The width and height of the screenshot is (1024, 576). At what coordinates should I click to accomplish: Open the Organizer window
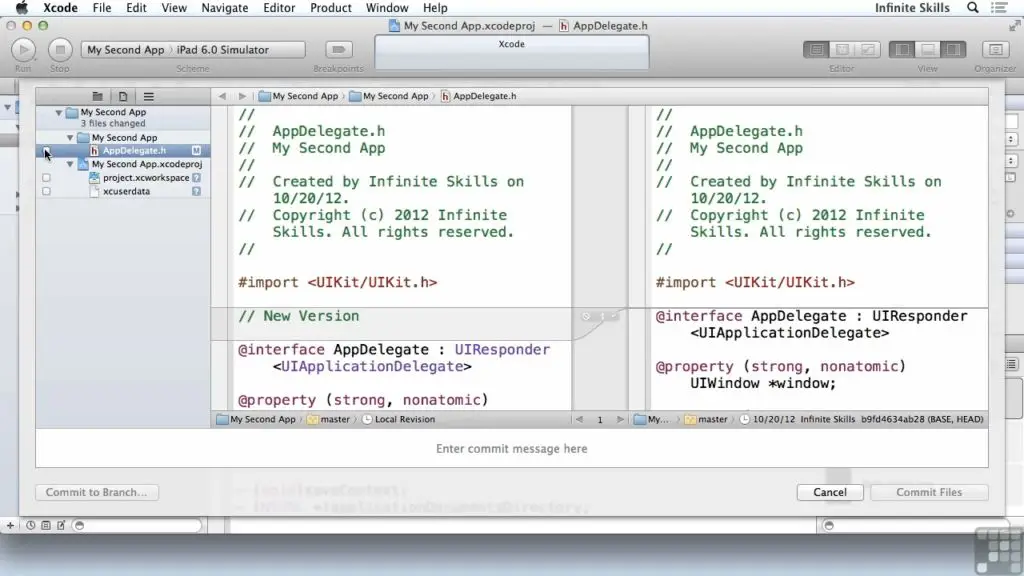click(x=995, y=50)
